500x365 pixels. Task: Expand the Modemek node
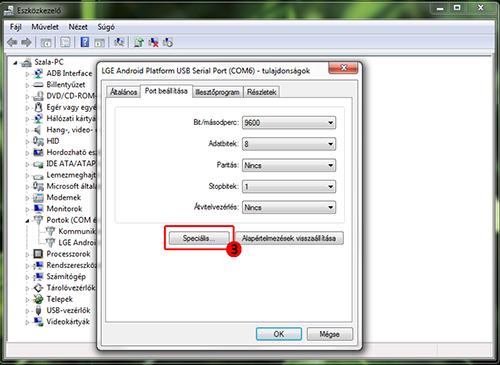click(27, 198)
